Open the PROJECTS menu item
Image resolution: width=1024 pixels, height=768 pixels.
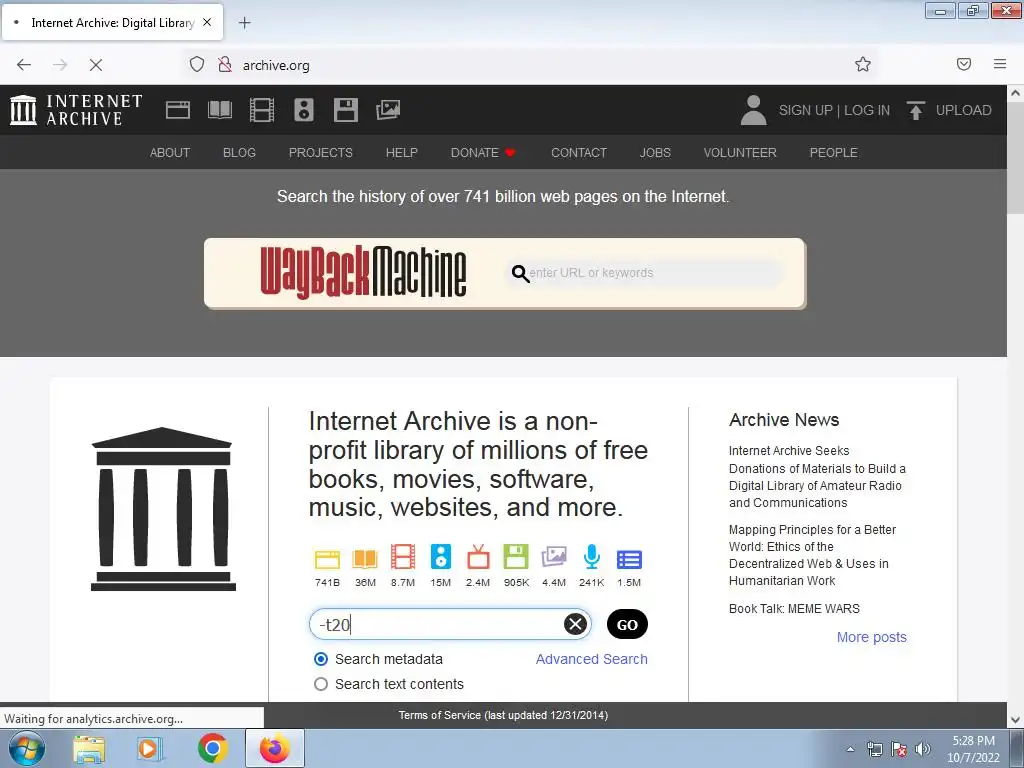point(321,152)
